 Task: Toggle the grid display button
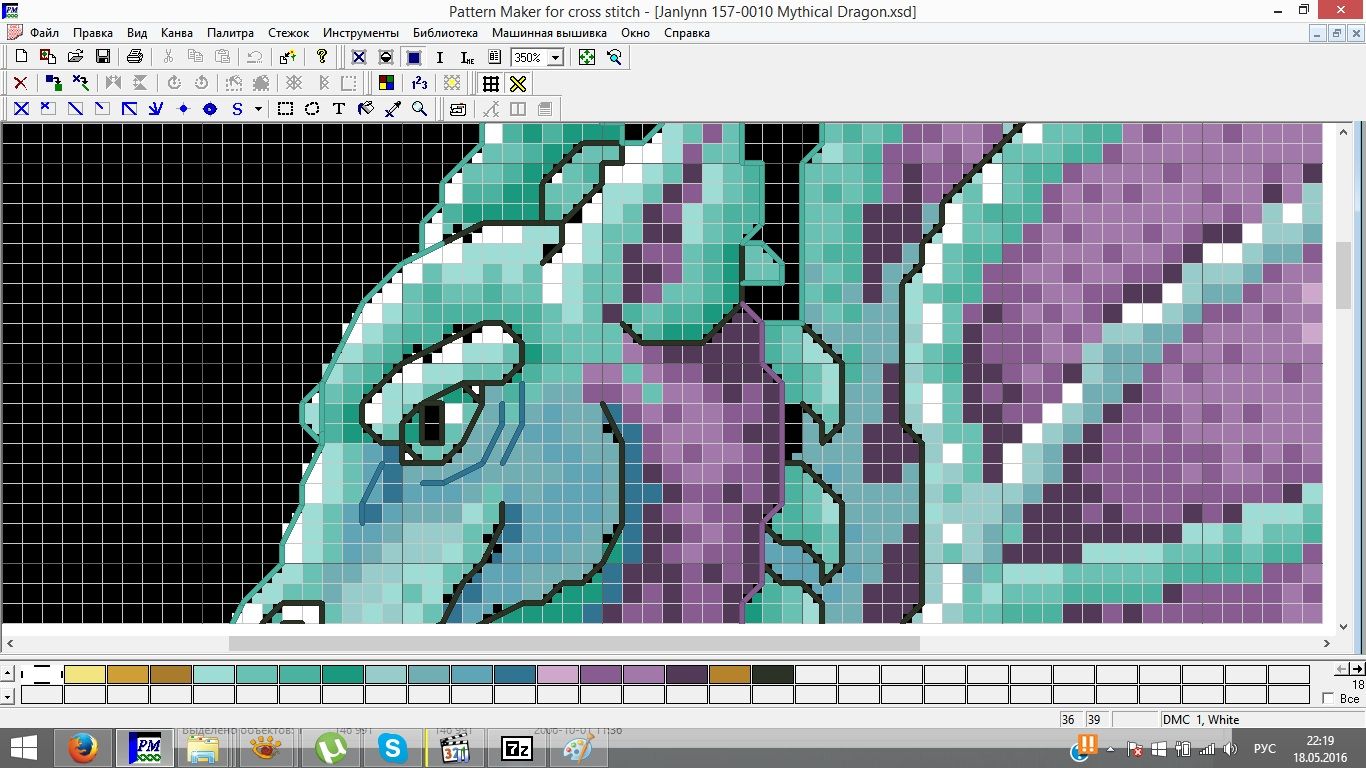coord(491,83)
